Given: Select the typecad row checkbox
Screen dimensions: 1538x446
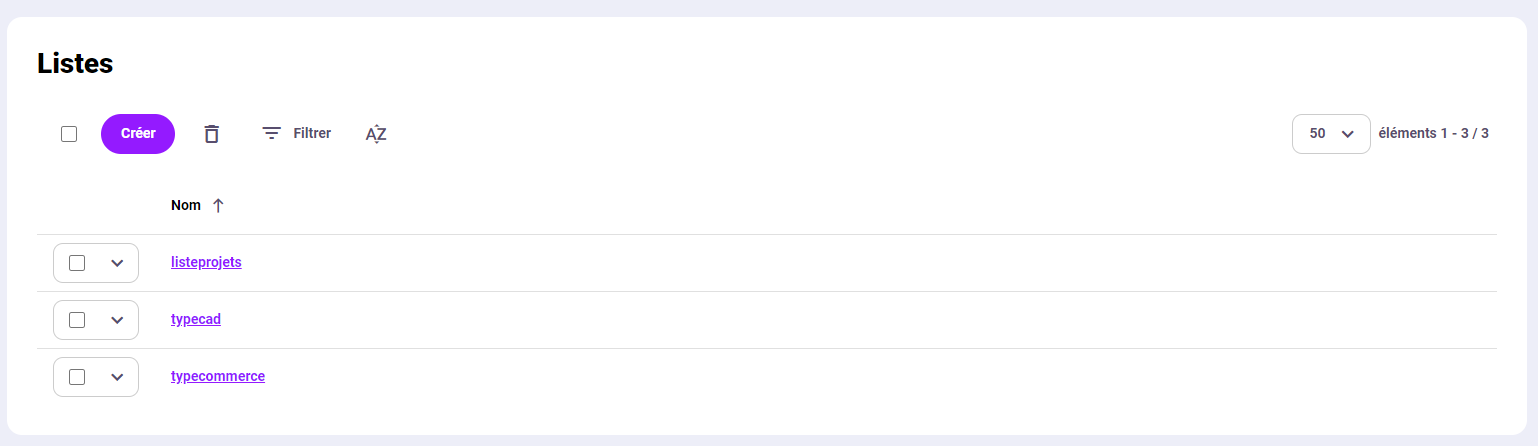Looking at the screenshot, I should [77, 320].
